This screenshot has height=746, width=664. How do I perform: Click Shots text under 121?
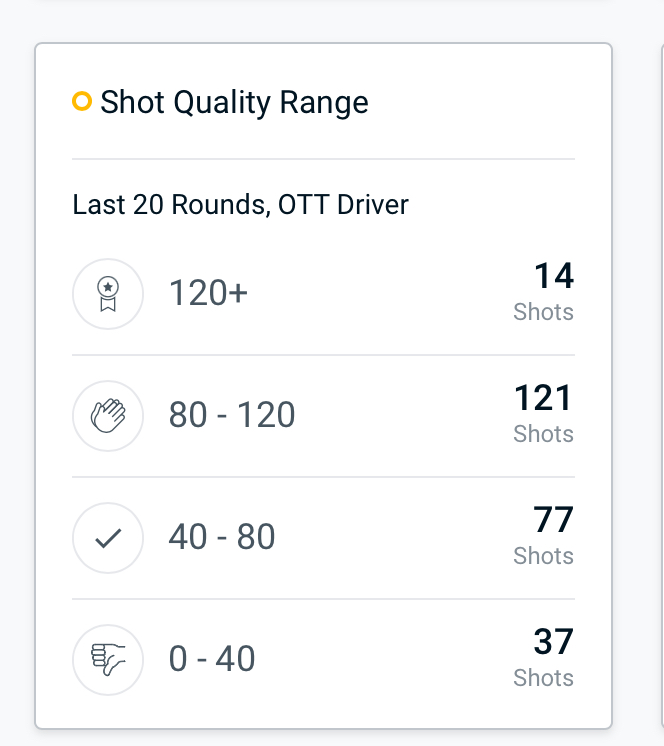[544, 434]
